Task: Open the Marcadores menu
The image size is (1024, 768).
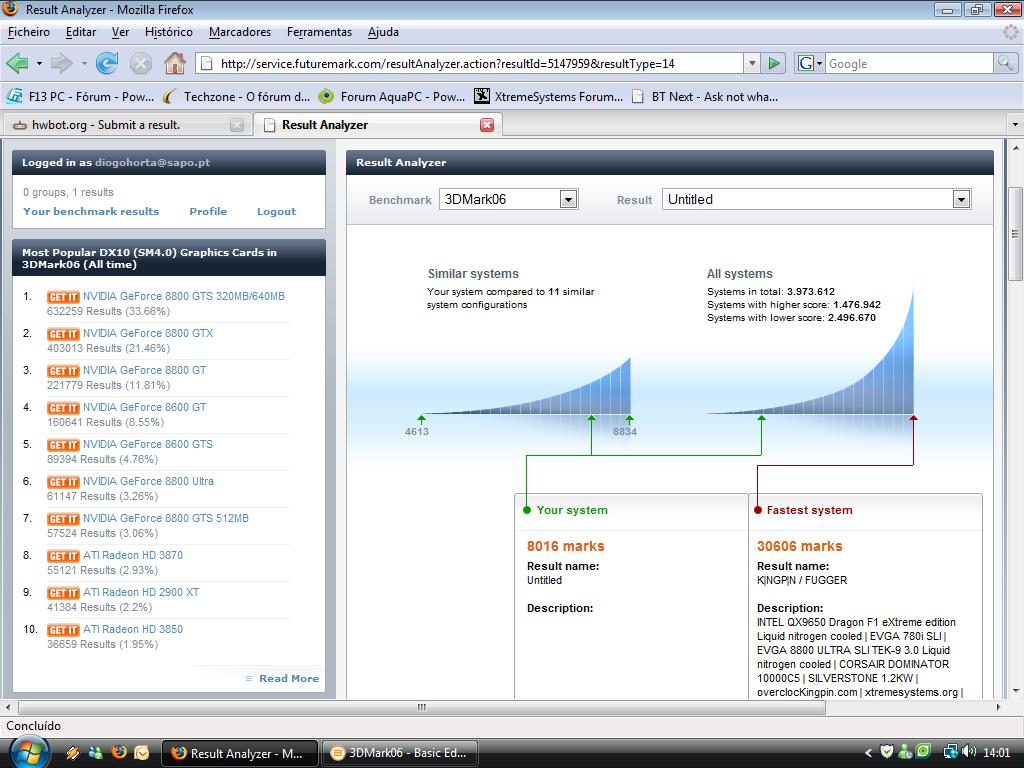Action: (240, 32)
